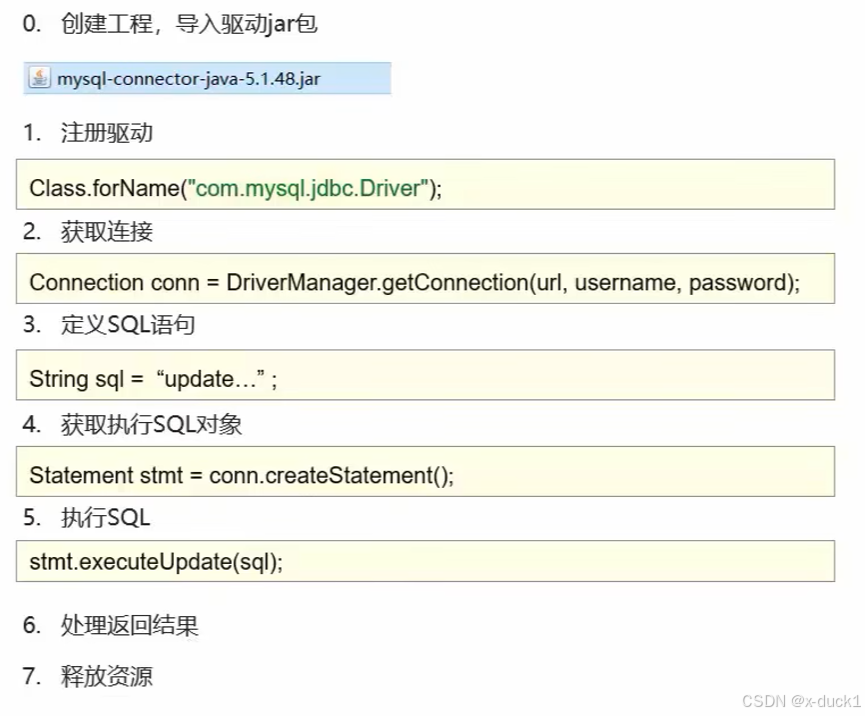Click heading 0 创建工程，导入驱动jar包

(x=170, y=24)
